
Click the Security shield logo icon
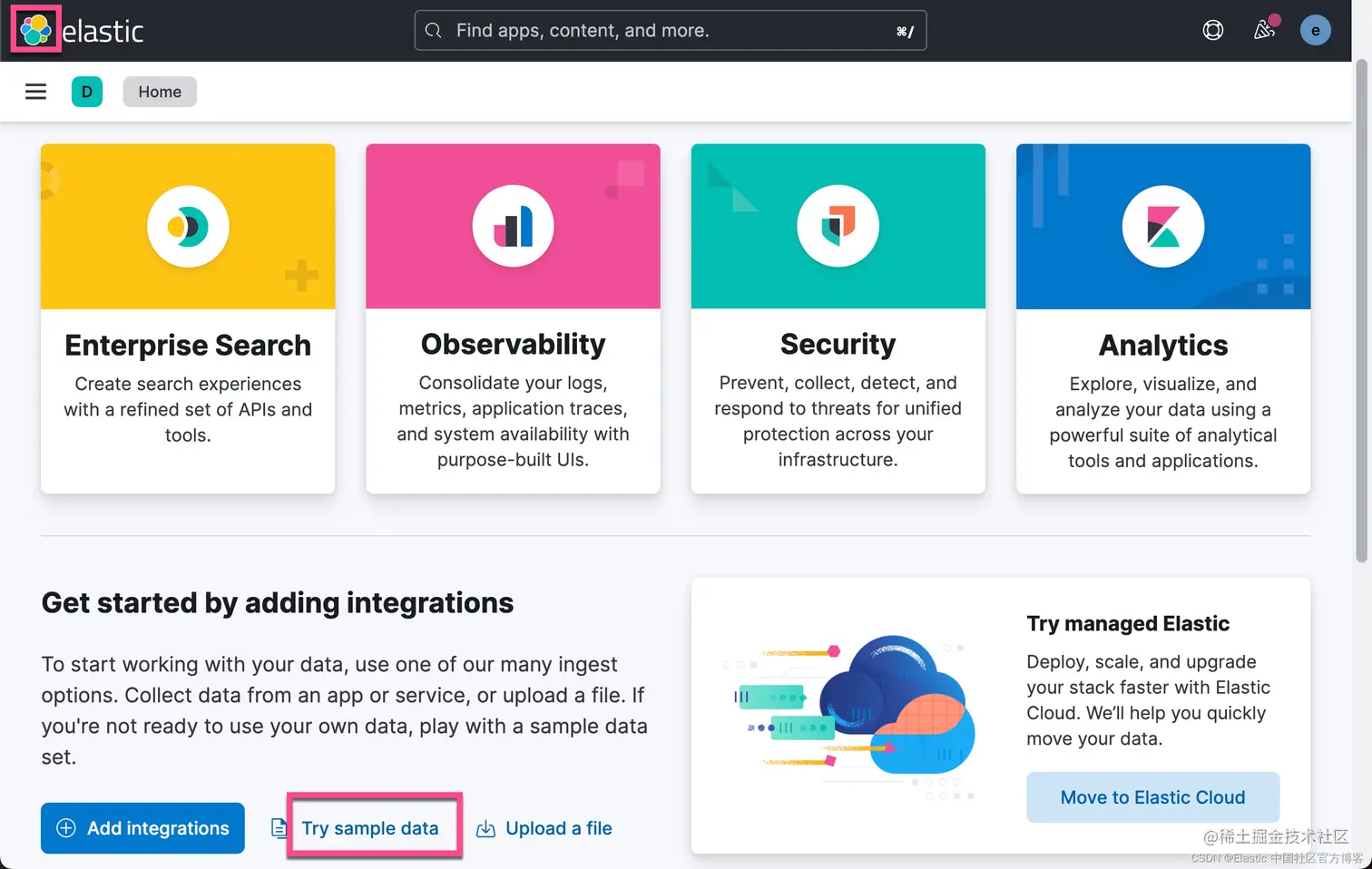(x=838, y=226)
